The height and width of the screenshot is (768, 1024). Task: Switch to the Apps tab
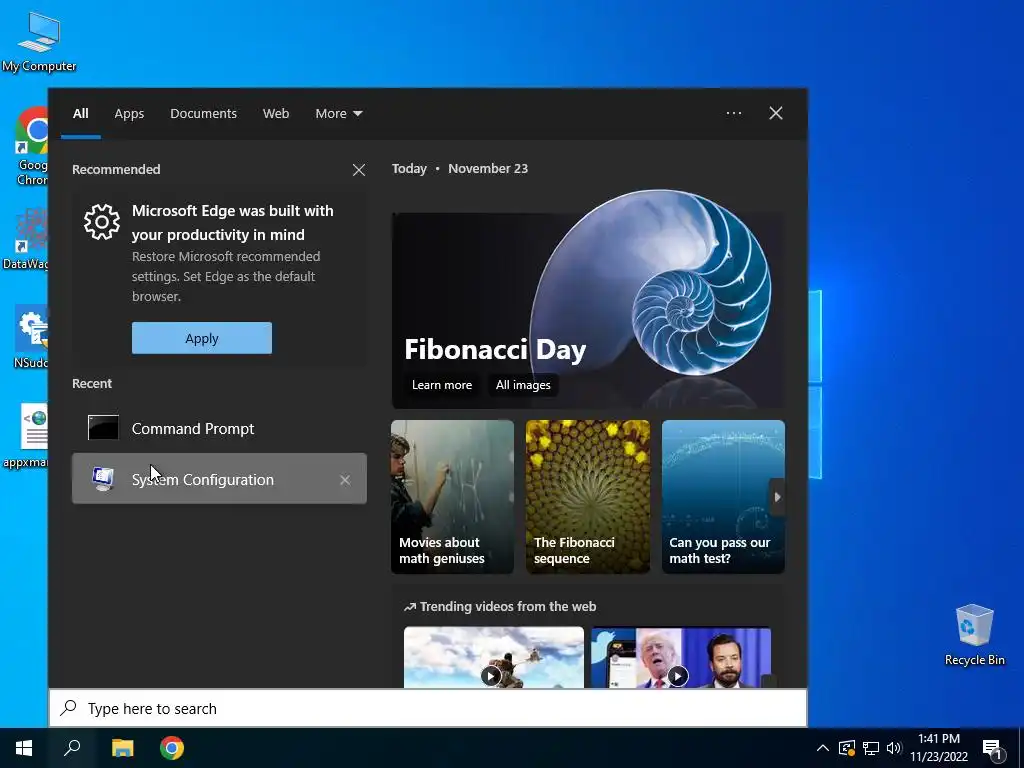(129, 114)
